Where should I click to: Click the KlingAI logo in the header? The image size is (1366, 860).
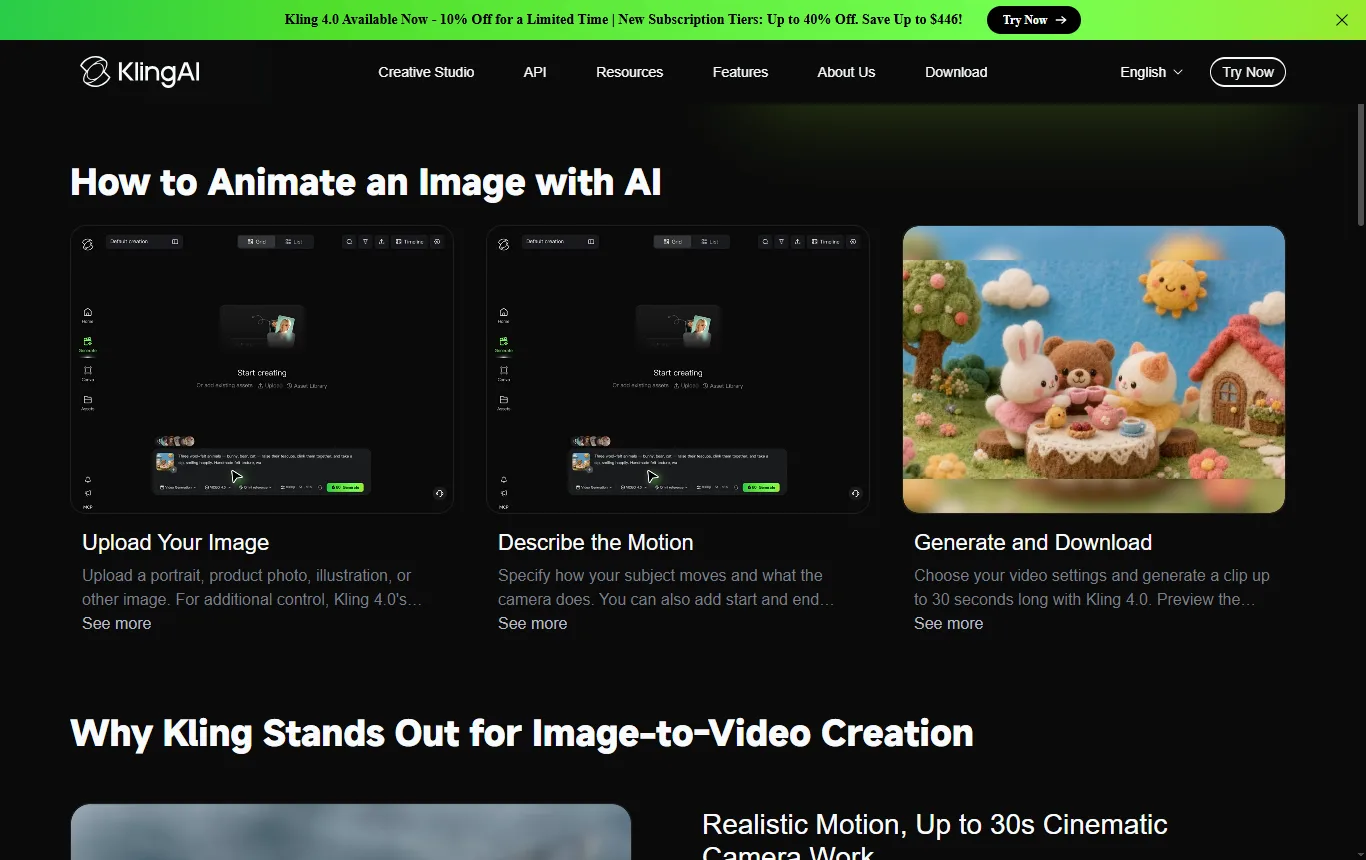point(140,72)
